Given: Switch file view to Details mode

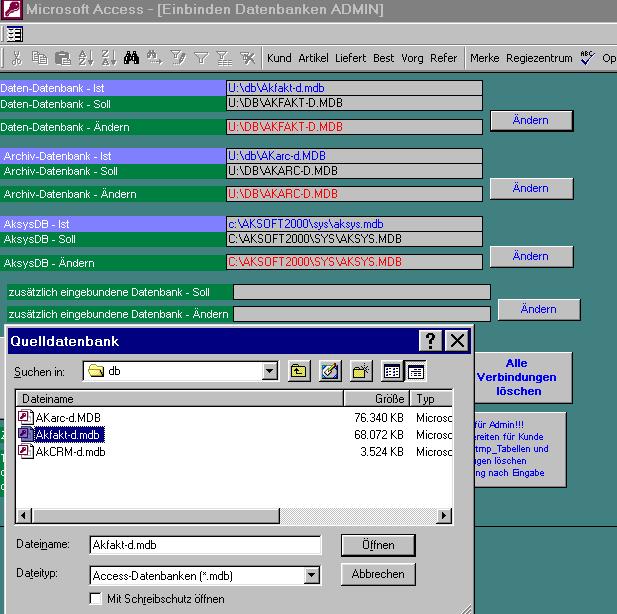Looking at the screenshot, I should point(415,372).
